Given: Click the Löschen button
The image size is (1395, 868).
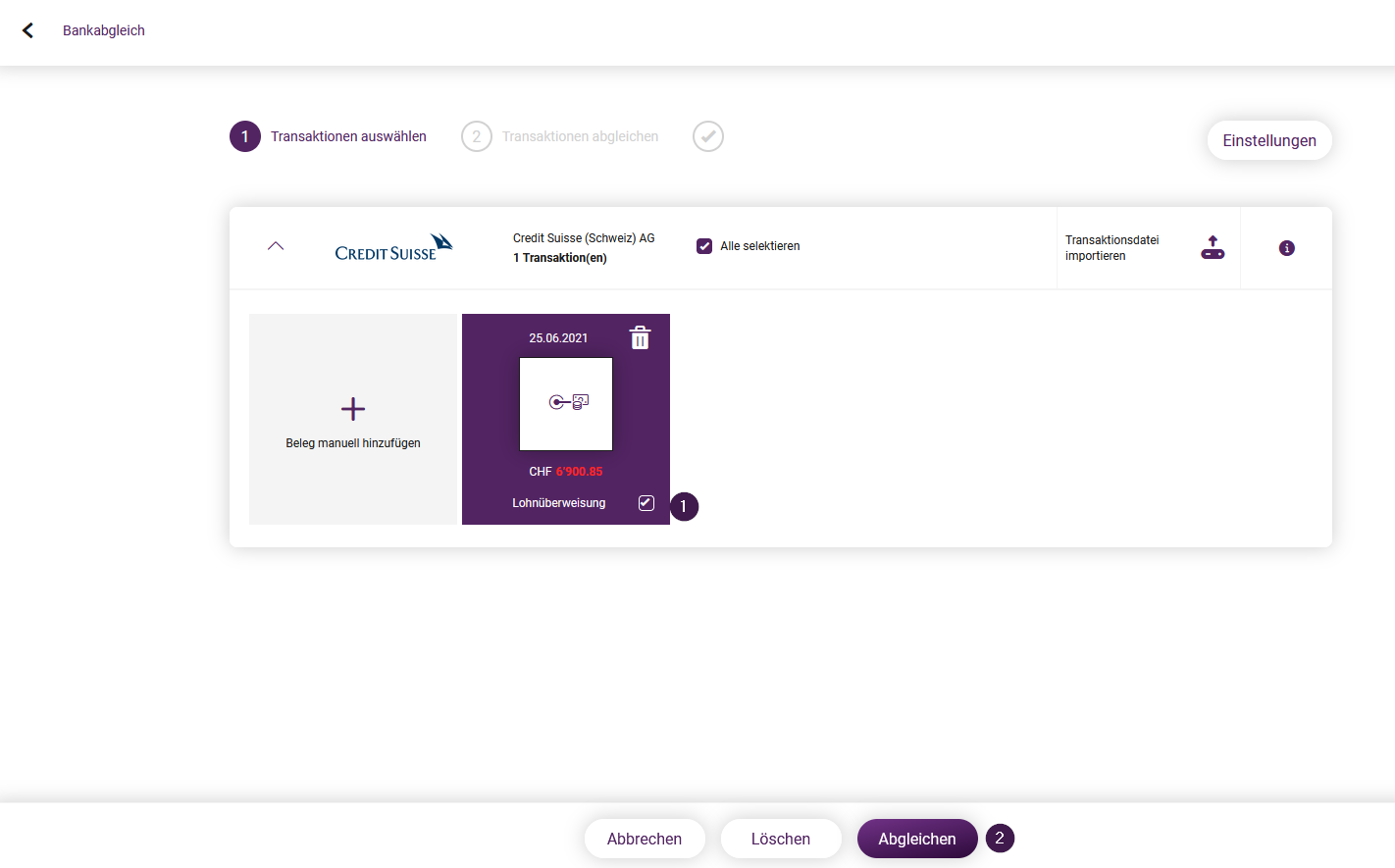Looking at the screenshot, I should 781,839.
